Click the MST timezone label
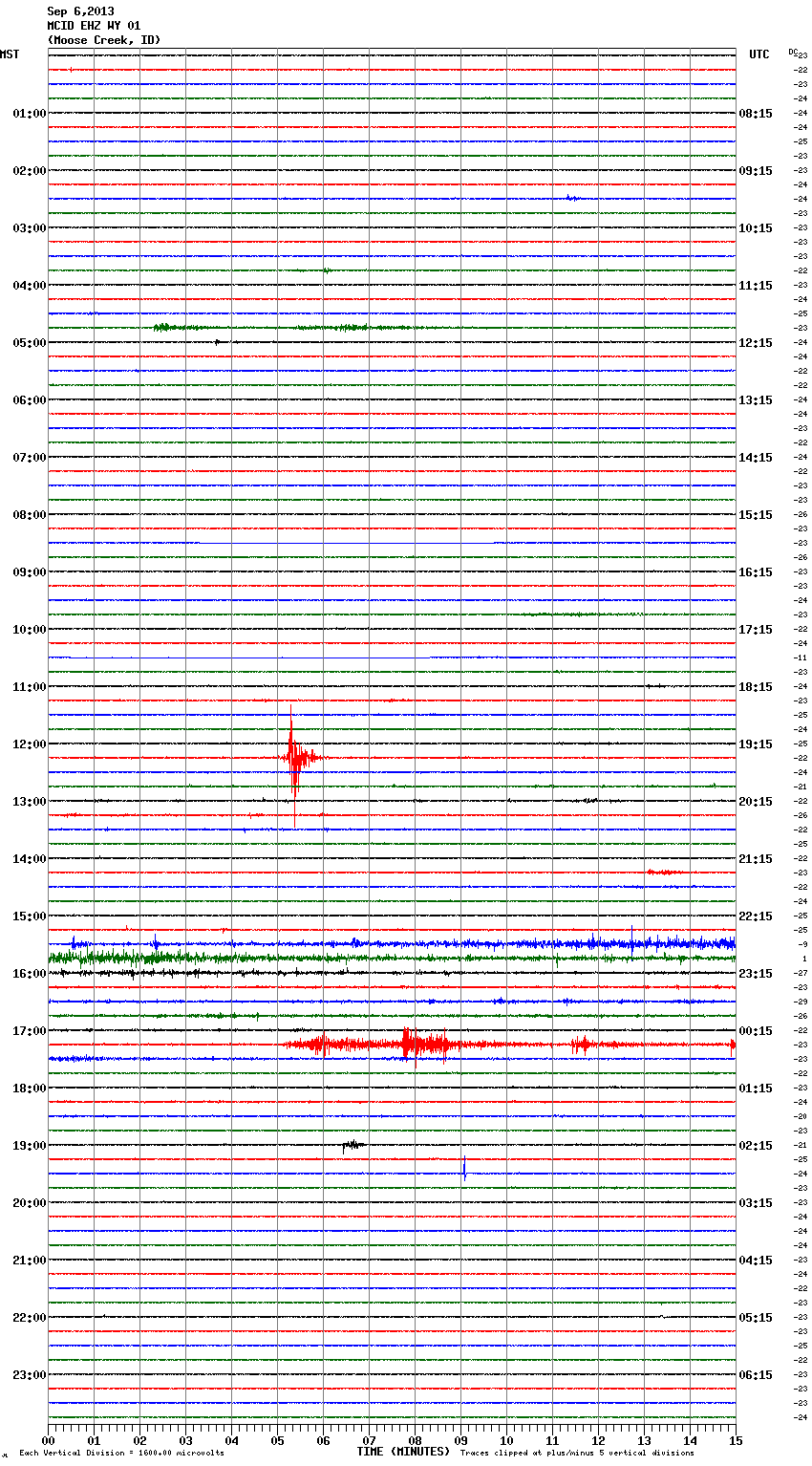Viewport: 812px width, 1466px height. pos(10,54)
